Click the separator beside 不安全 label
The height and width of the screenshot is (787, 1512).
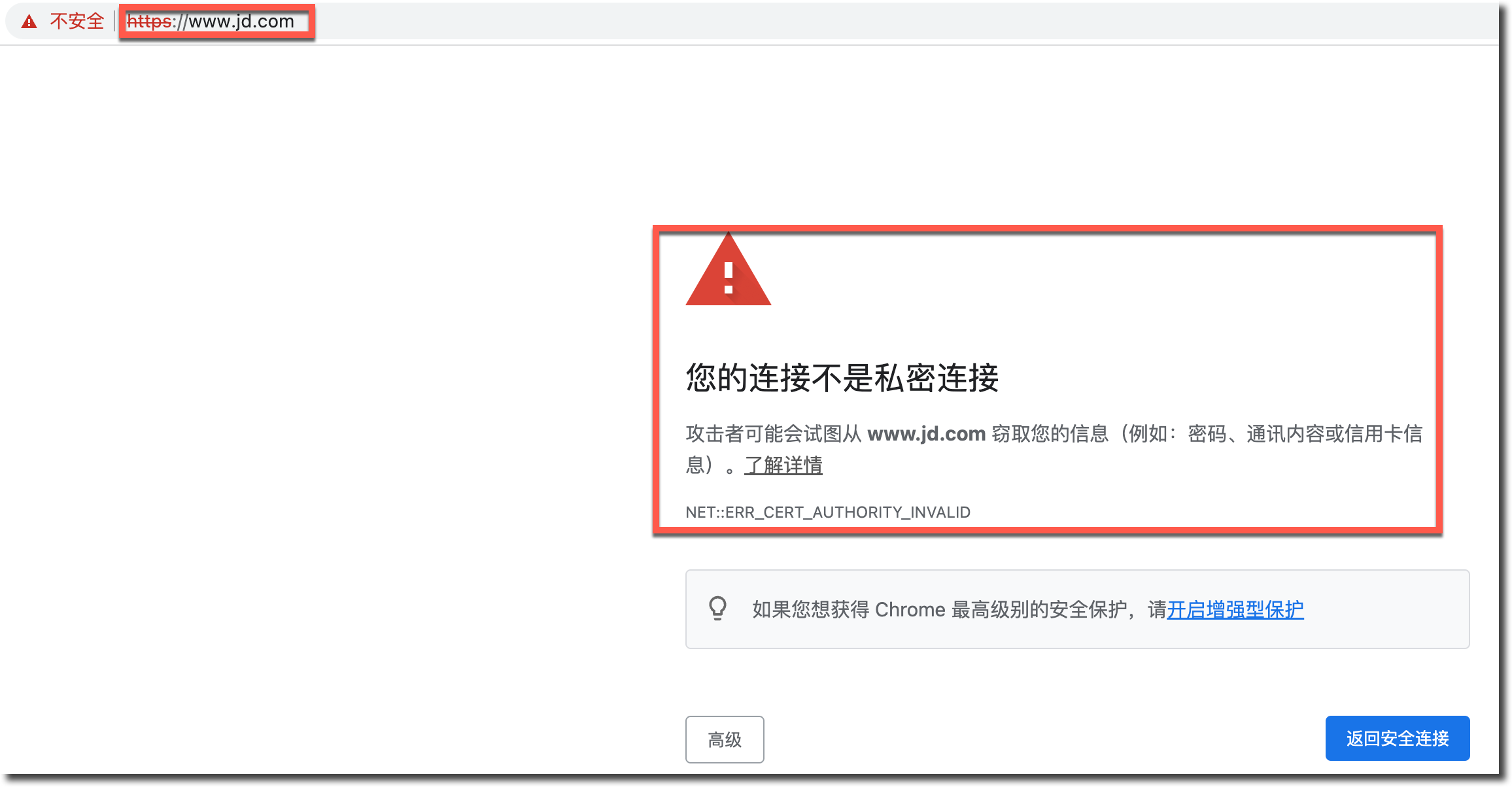pos(114,22)
